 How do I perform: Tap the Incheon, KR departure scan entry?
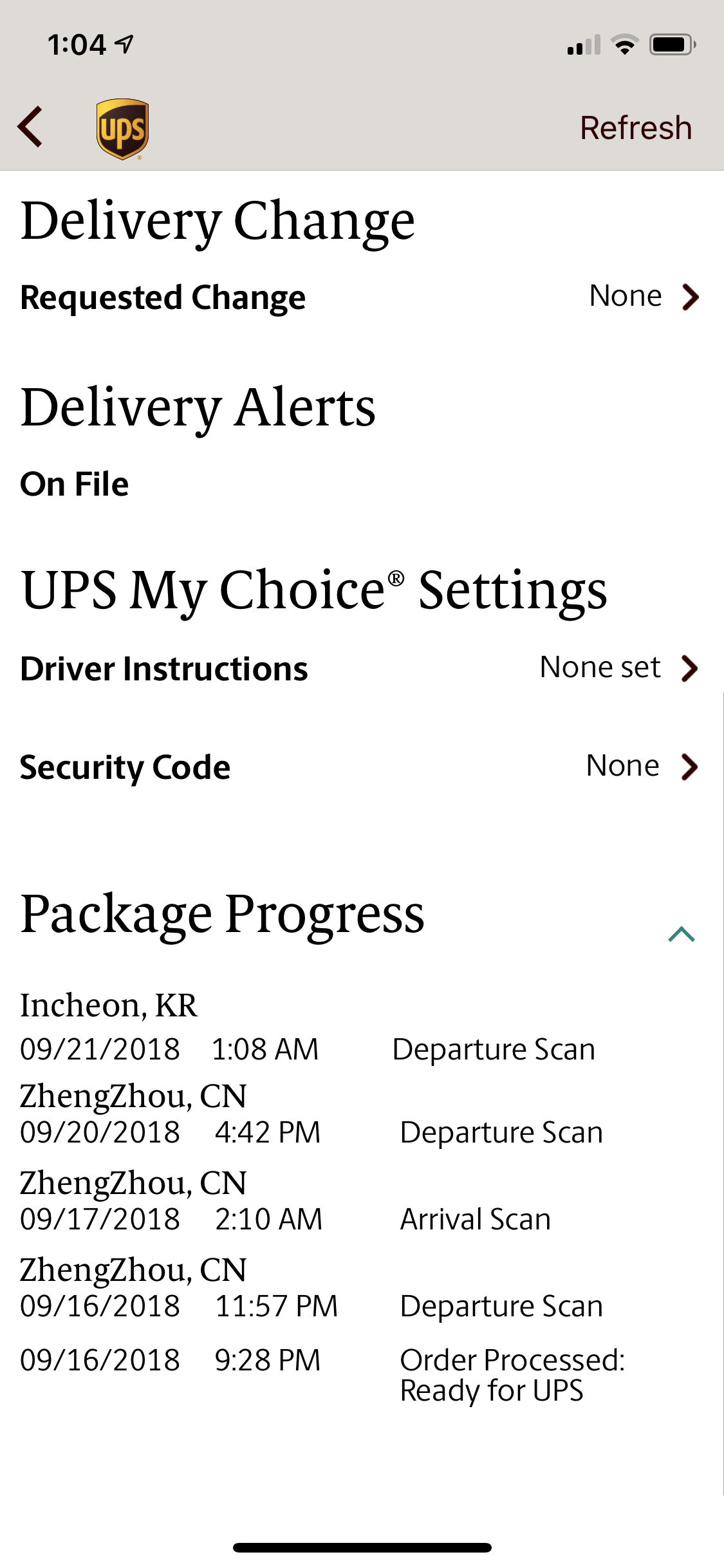coord(308,1027)
